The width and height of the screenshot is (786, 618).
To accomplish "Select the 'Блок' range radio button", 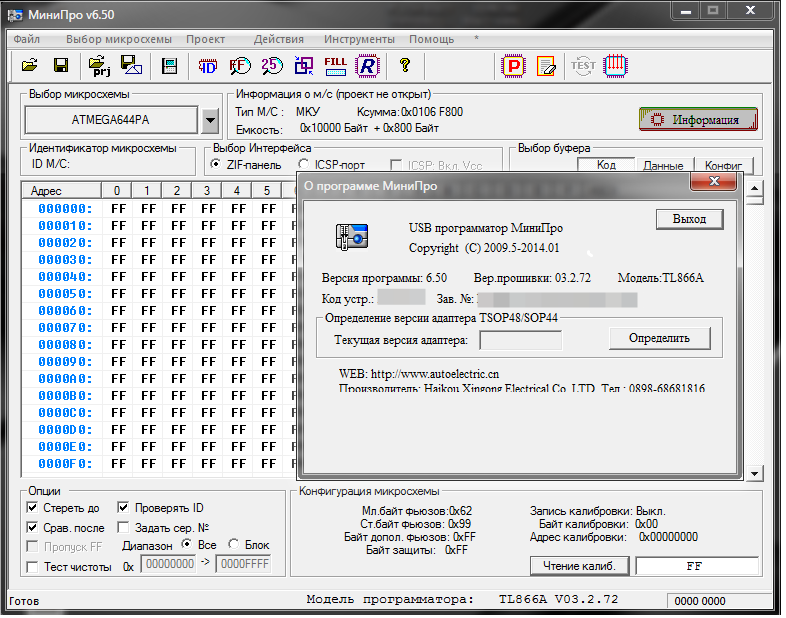I will click(x=233, y=545).
